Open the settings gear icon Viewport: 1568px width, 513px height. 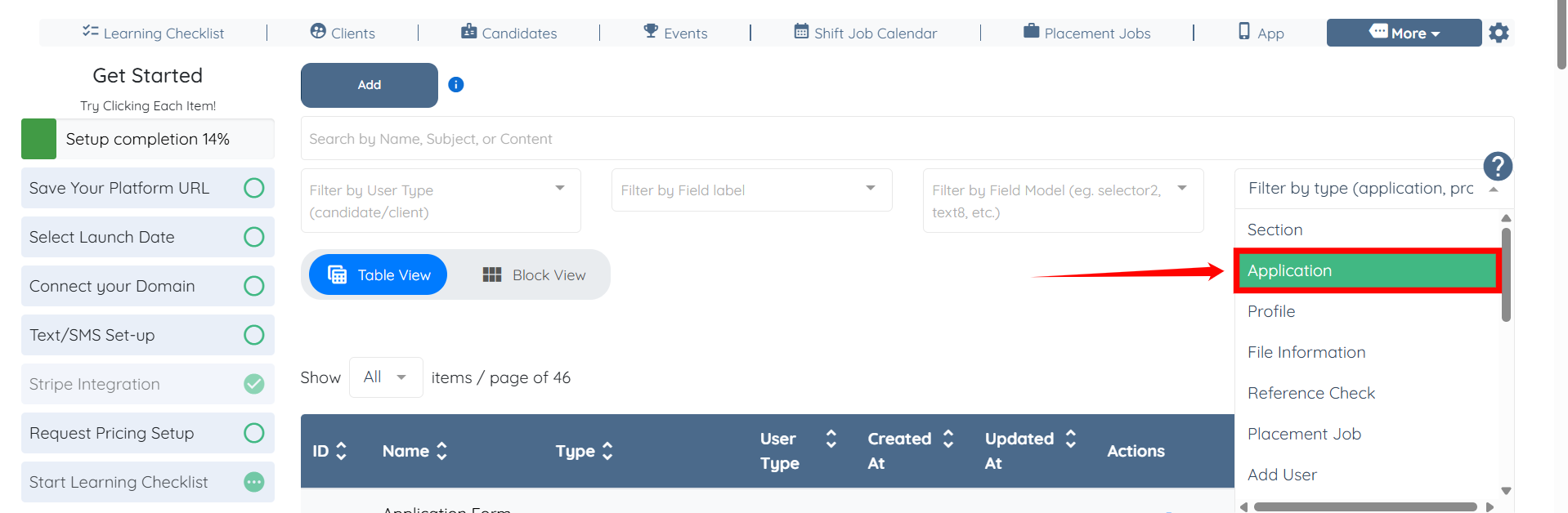(x=1499, y=33)
